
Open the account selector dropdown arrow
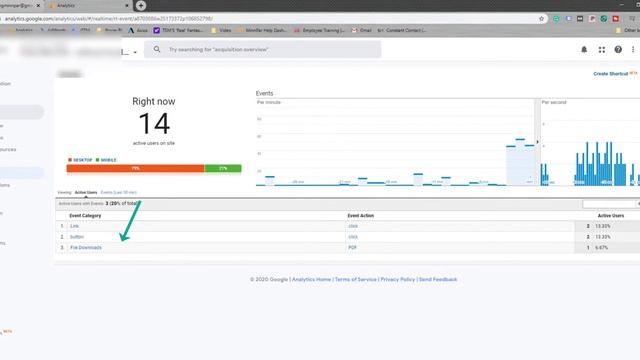coord(135,52)
